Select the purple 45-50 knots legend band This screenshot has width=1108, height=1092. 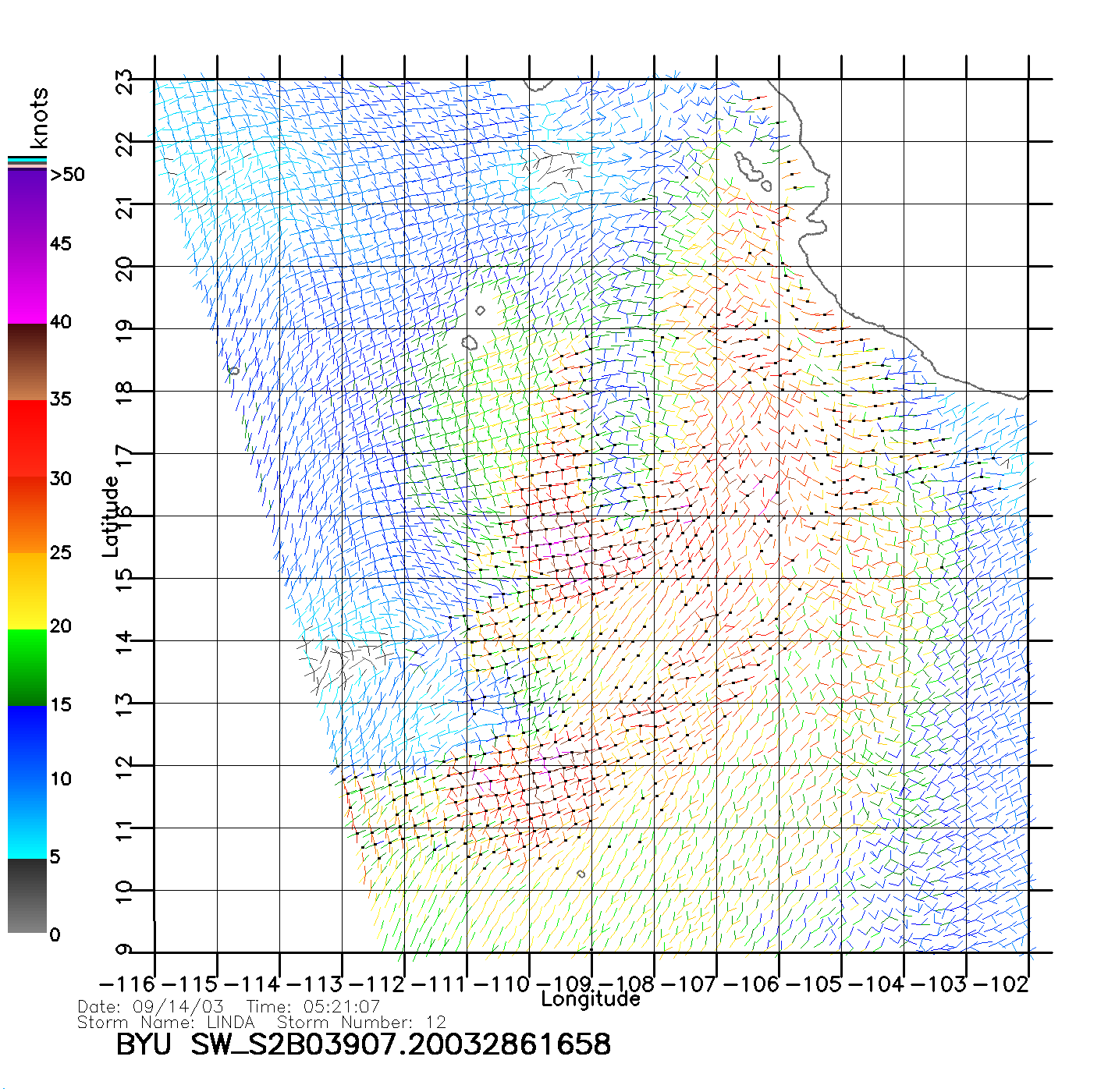[27, 207]
